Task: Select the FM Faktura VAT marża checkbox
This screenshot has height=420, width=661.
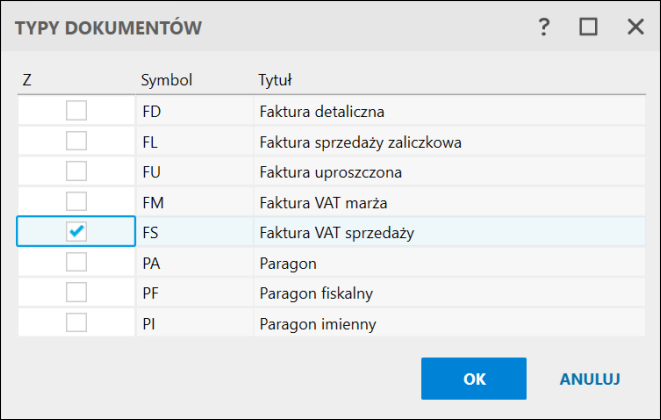Action: [x=76, y=201]
